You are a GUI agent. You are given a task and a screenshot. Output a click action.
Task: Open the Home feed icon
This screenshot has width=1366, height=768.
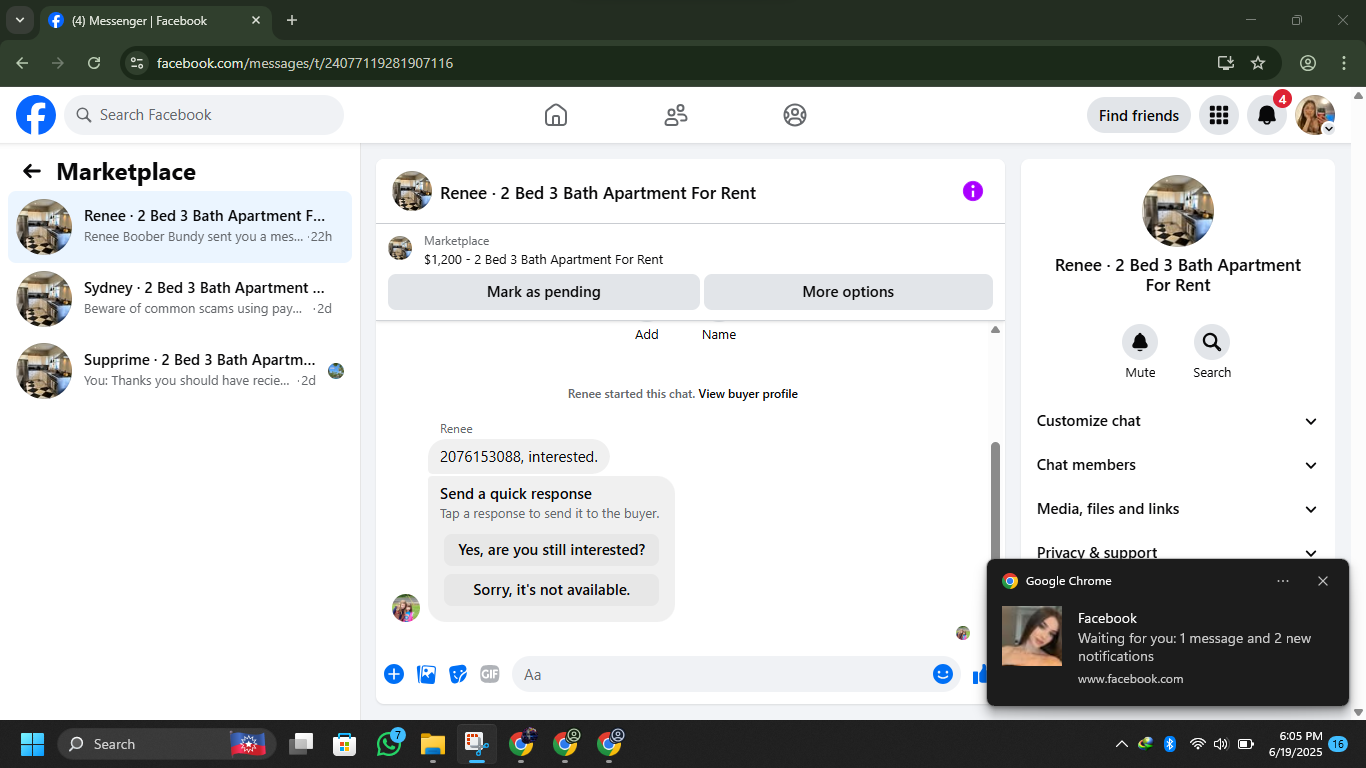(556, 115)
